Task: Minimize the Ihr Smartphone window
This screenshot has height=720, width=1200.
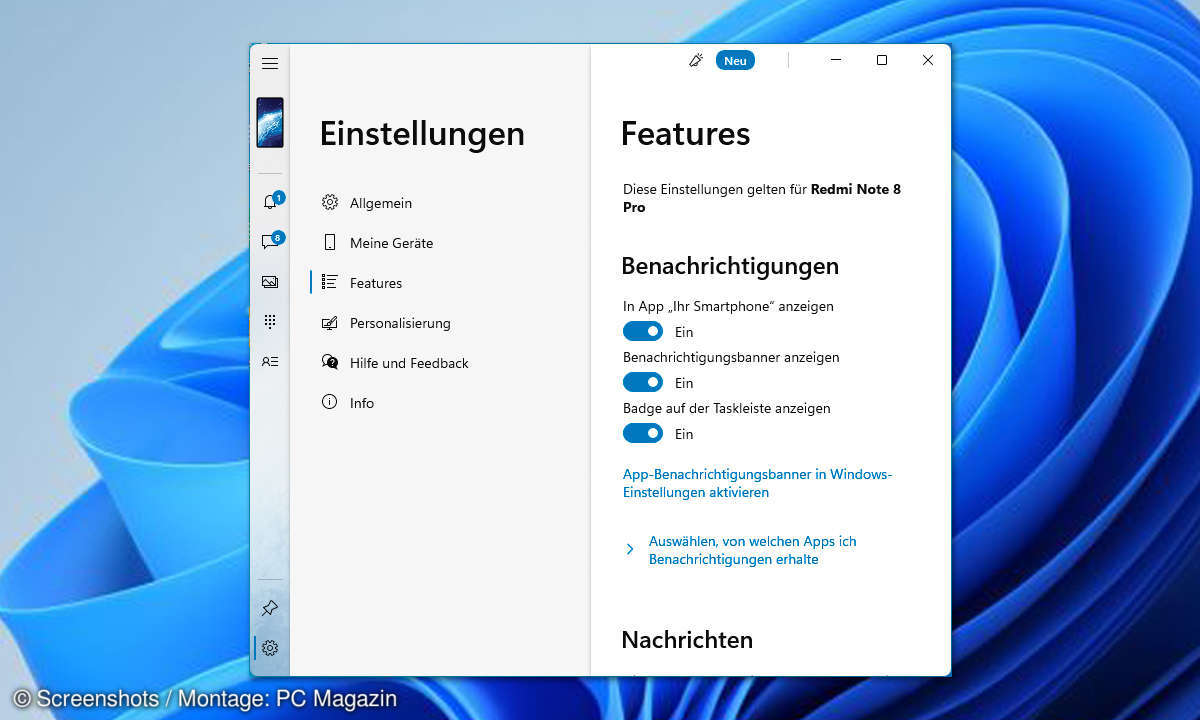Action: tap(836, 60)
